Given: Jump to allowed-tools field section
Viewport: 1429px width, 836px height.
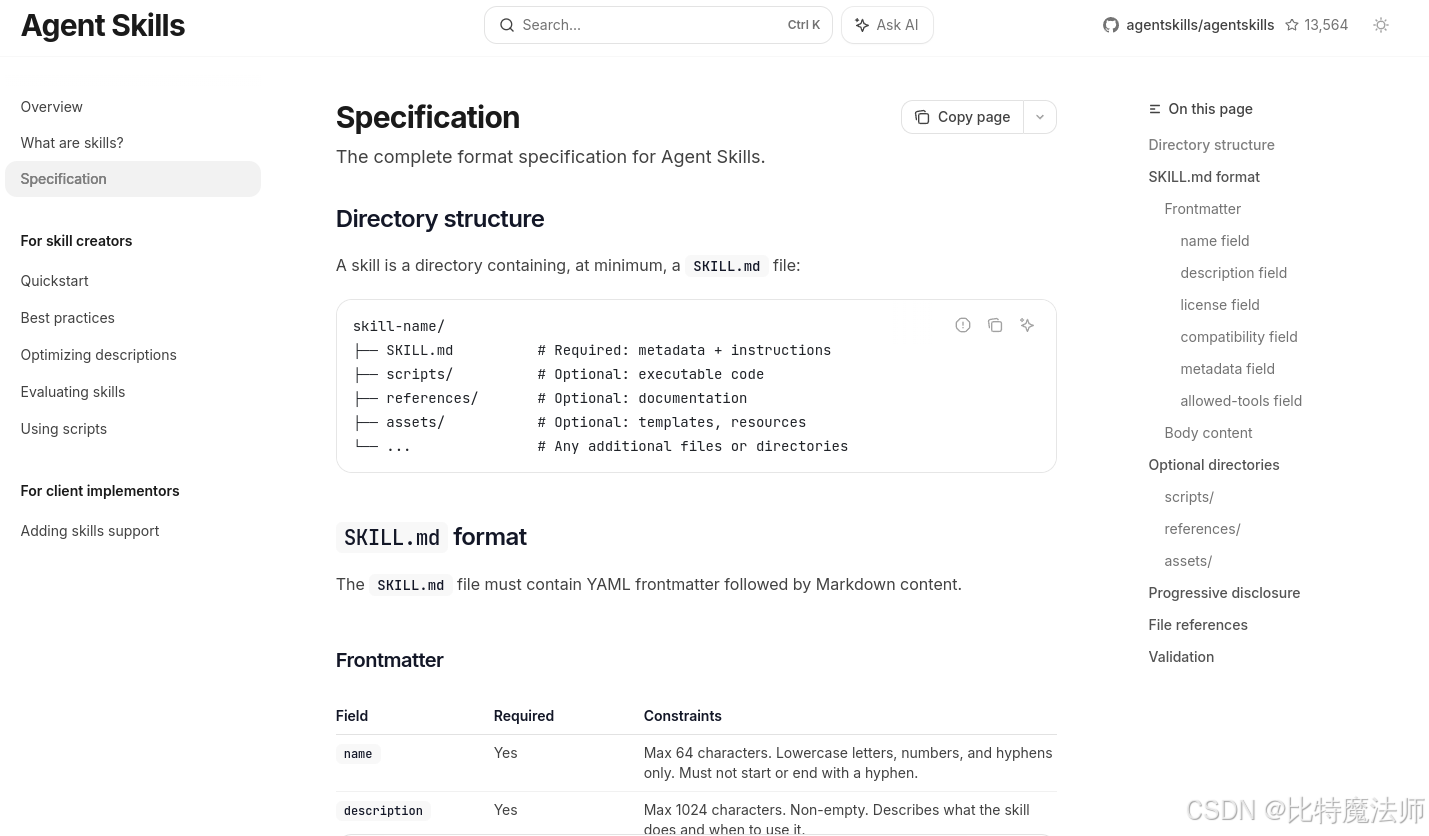Looking at the screenshot, I should (x=1241, y=401).
